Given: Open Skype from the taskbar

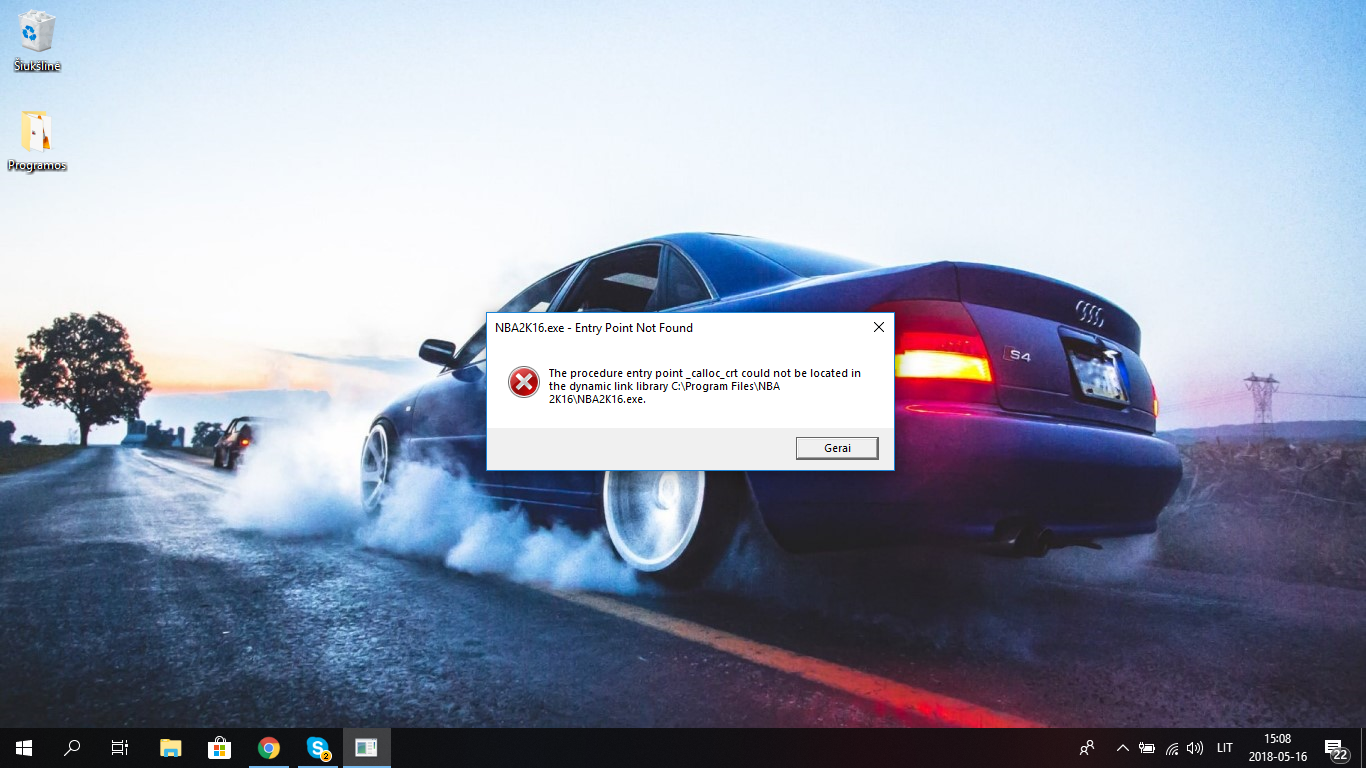Looking at the screenshot, I should (317, 748).
